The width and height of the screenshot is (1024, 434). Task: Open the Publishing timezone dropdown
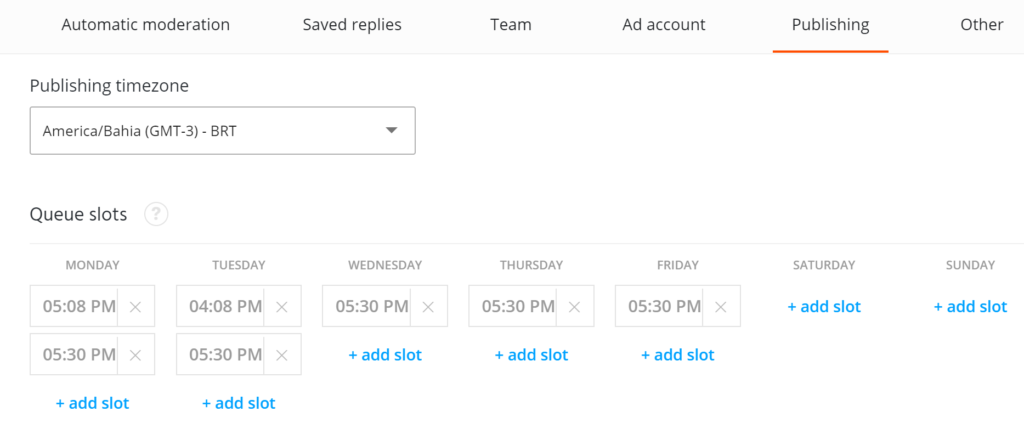(x=222, y=131)
